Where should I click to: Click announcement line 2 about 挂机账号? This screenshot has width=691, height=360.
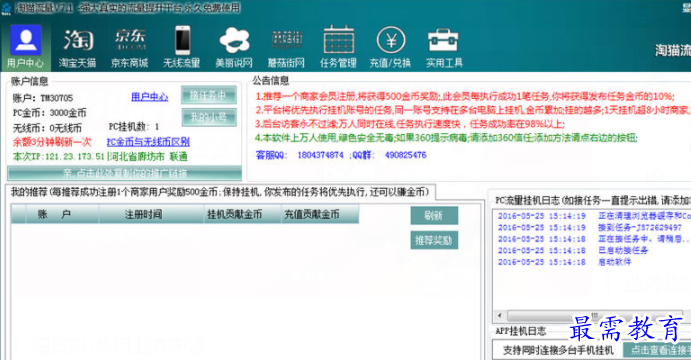[473, 110]
